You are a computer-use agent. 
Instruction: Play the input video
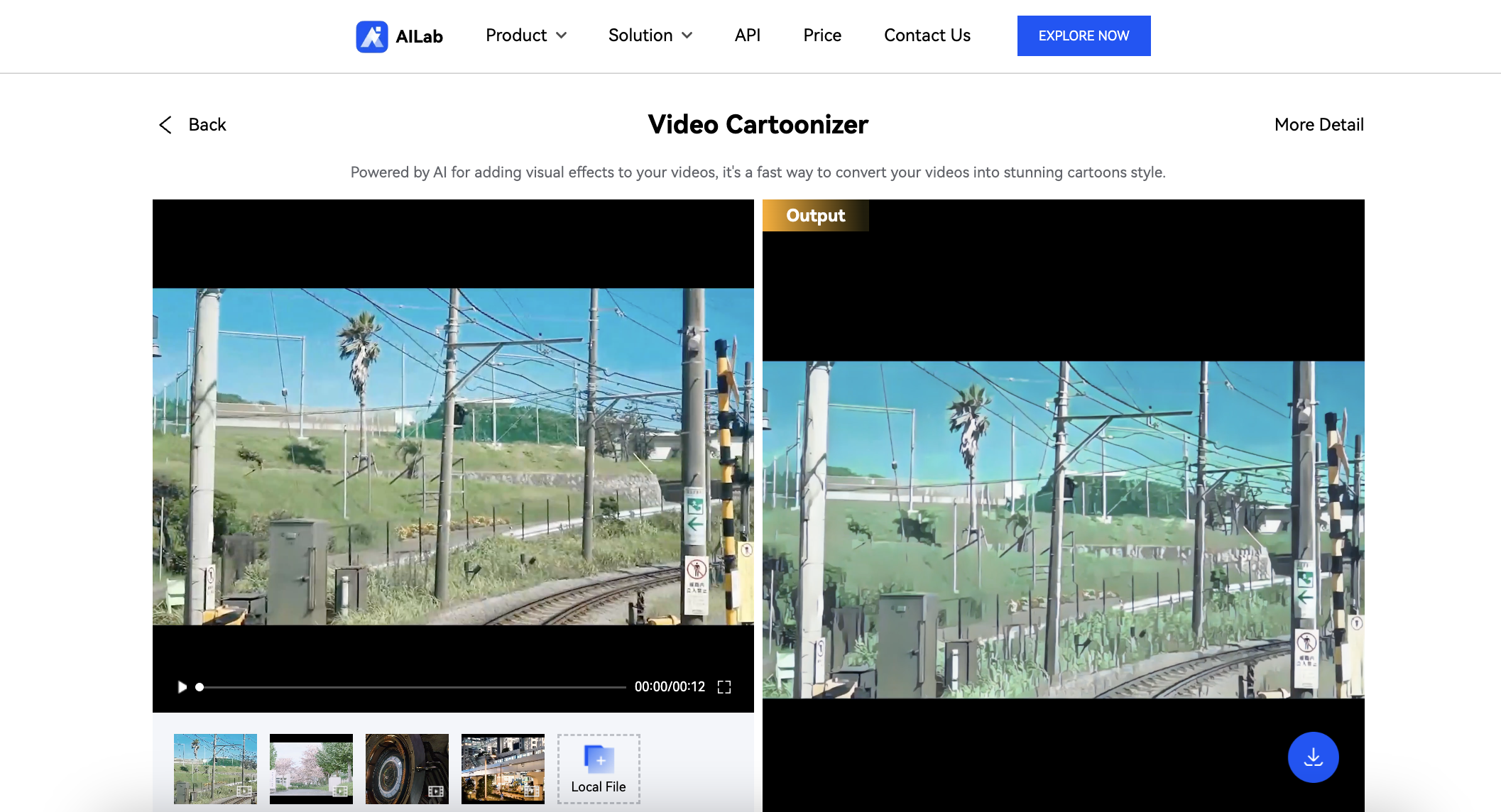click(182, 686)
